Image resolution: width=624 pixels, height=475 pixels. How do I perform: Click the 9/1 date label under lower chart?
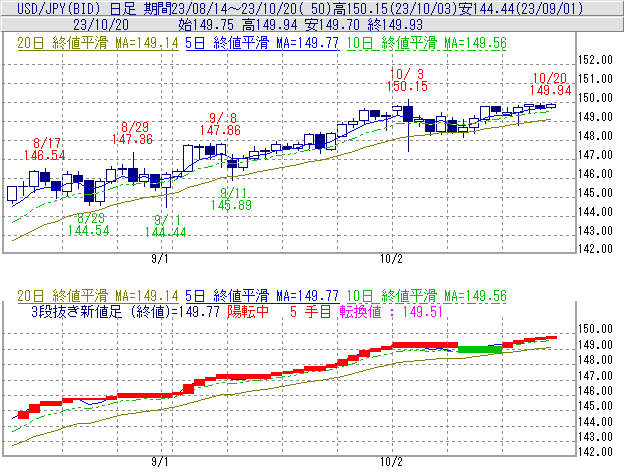(x=160, y=461)
